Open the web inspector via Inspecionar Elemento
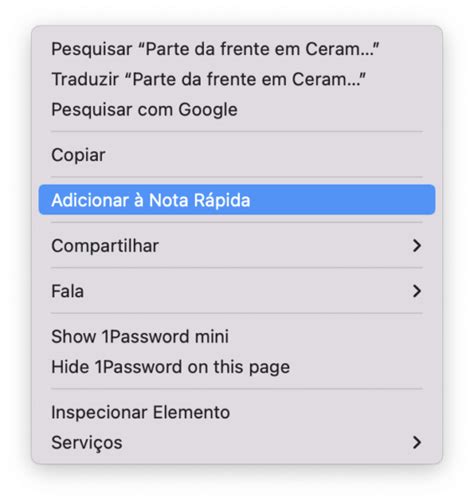The width and height of the screenshot is (474, 501). (237, 412)
